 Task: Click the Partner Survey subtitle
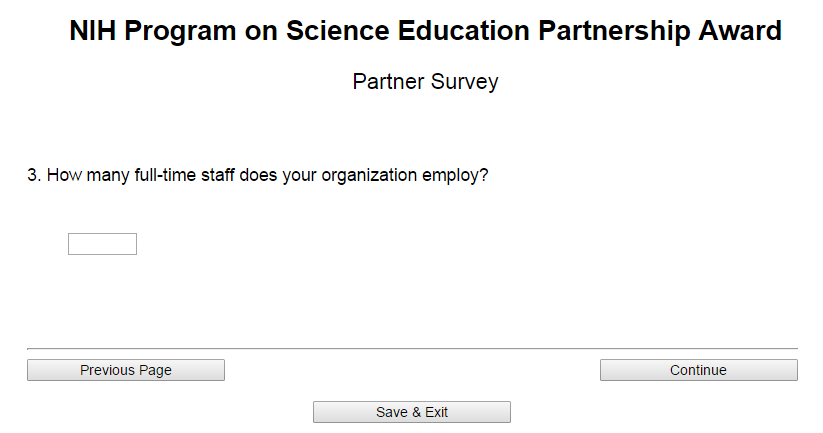click(x=425, y=82)
